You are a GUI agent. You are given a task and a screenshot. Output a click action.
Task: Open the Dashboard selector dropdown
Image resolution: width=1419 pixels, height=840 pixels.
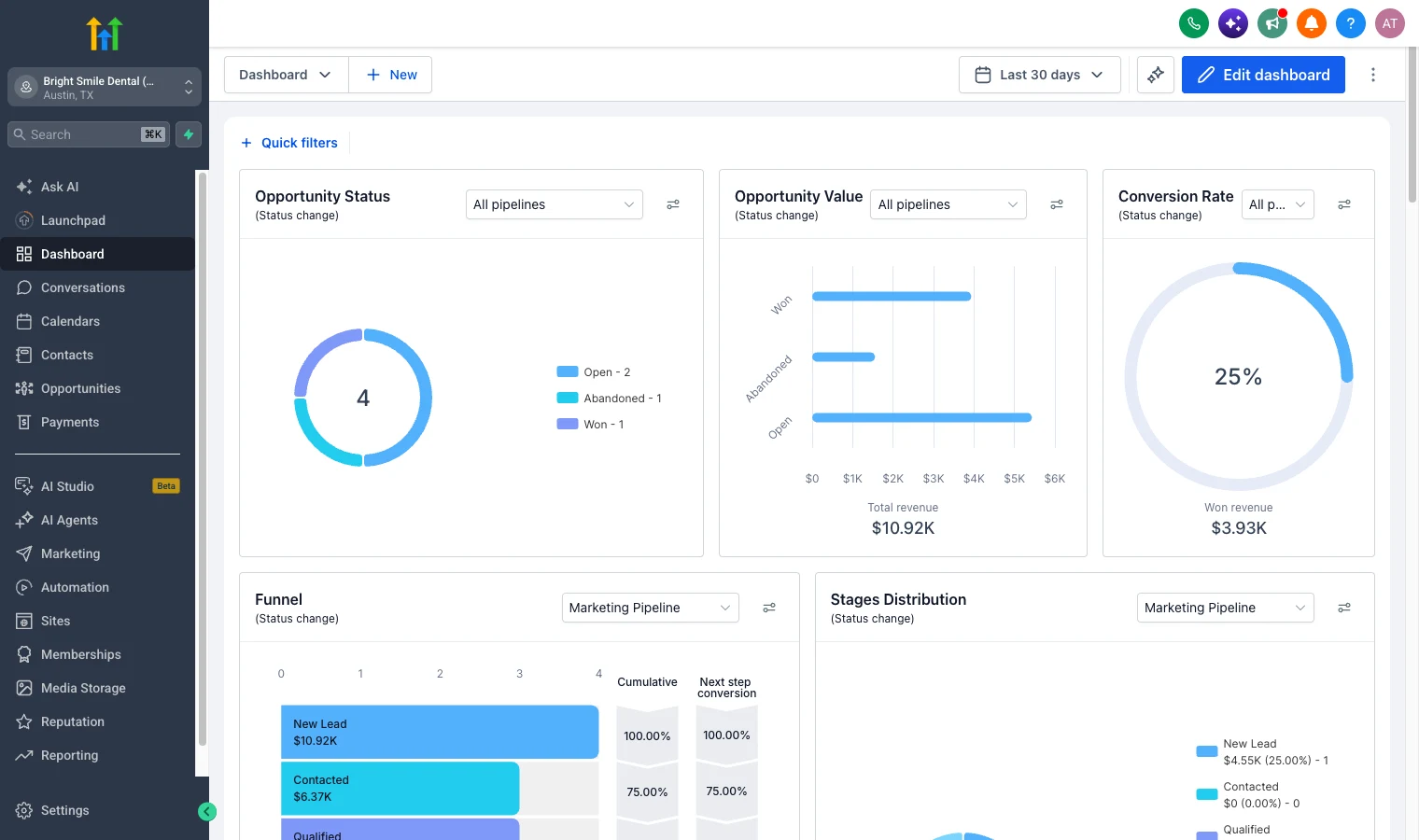coord(286,75)
